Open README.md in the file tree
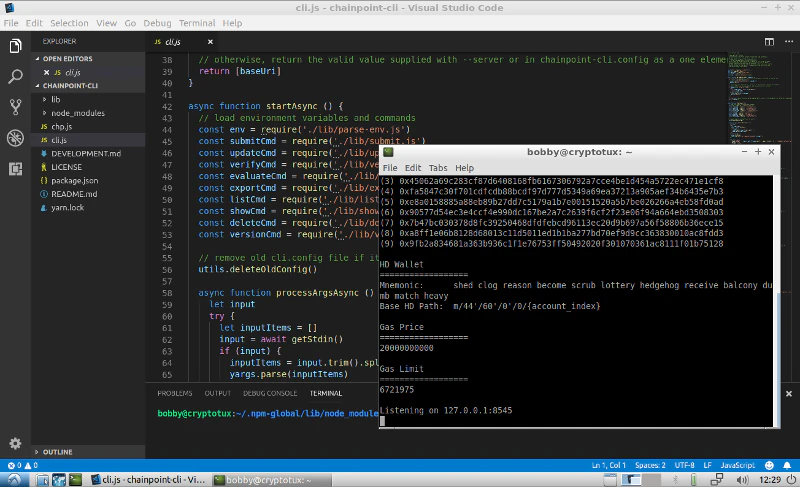 [74, 194]
